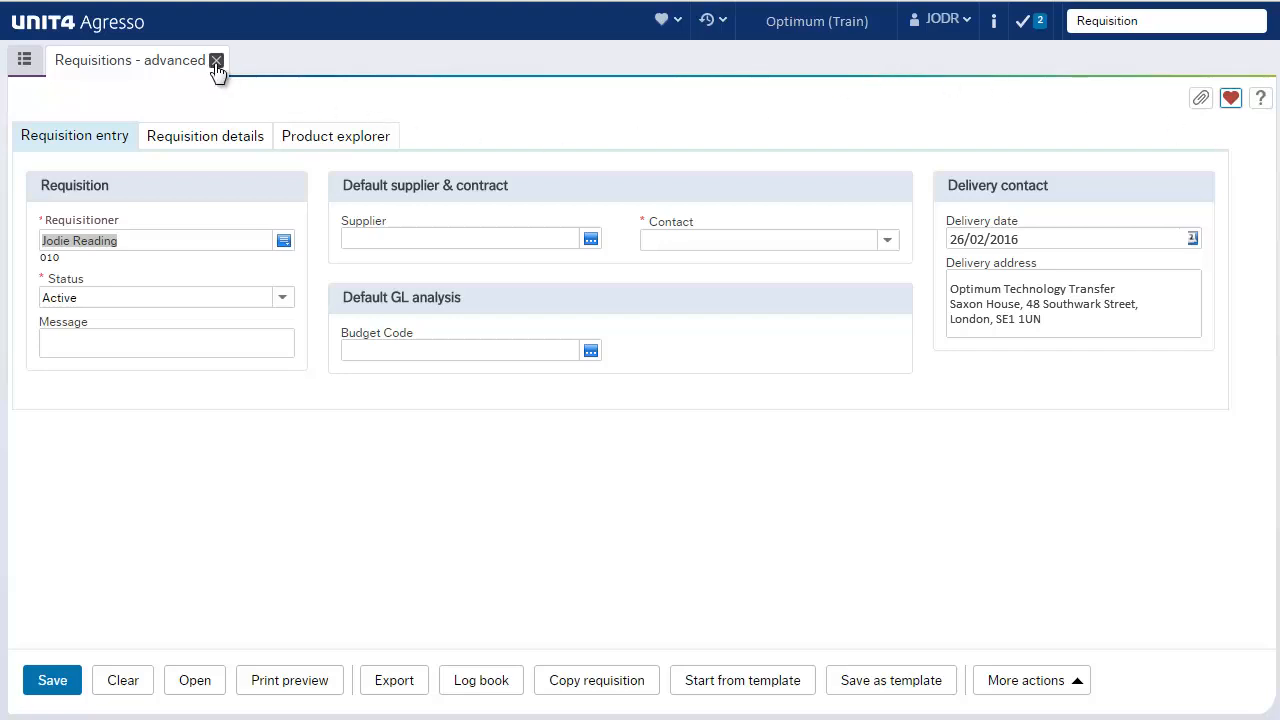Image resolution: width=1280 pixels, height=720 pixels.
Task: Click the UNIT4 Agresso logo
Action: pyautogui.click(x=78, y=21)
